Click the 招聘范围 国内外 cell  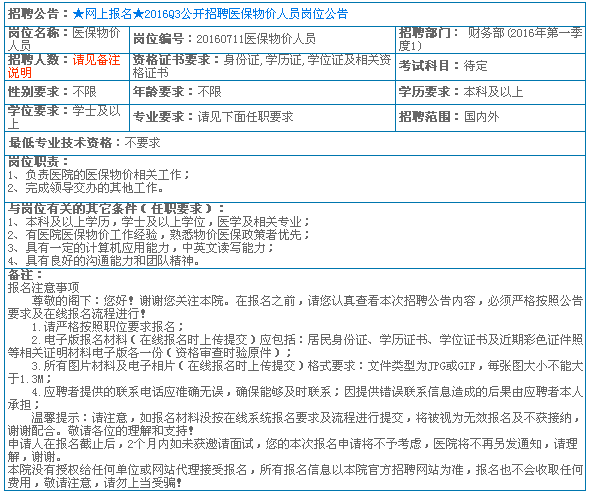(491, 118)
